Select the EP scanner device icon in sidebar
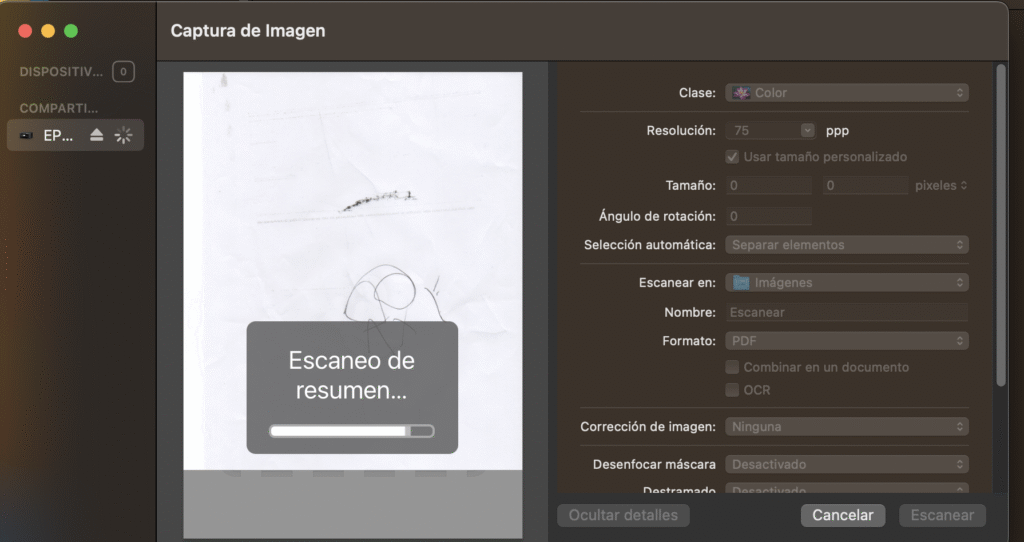The image size is (1024, 542). click(26, 136)
